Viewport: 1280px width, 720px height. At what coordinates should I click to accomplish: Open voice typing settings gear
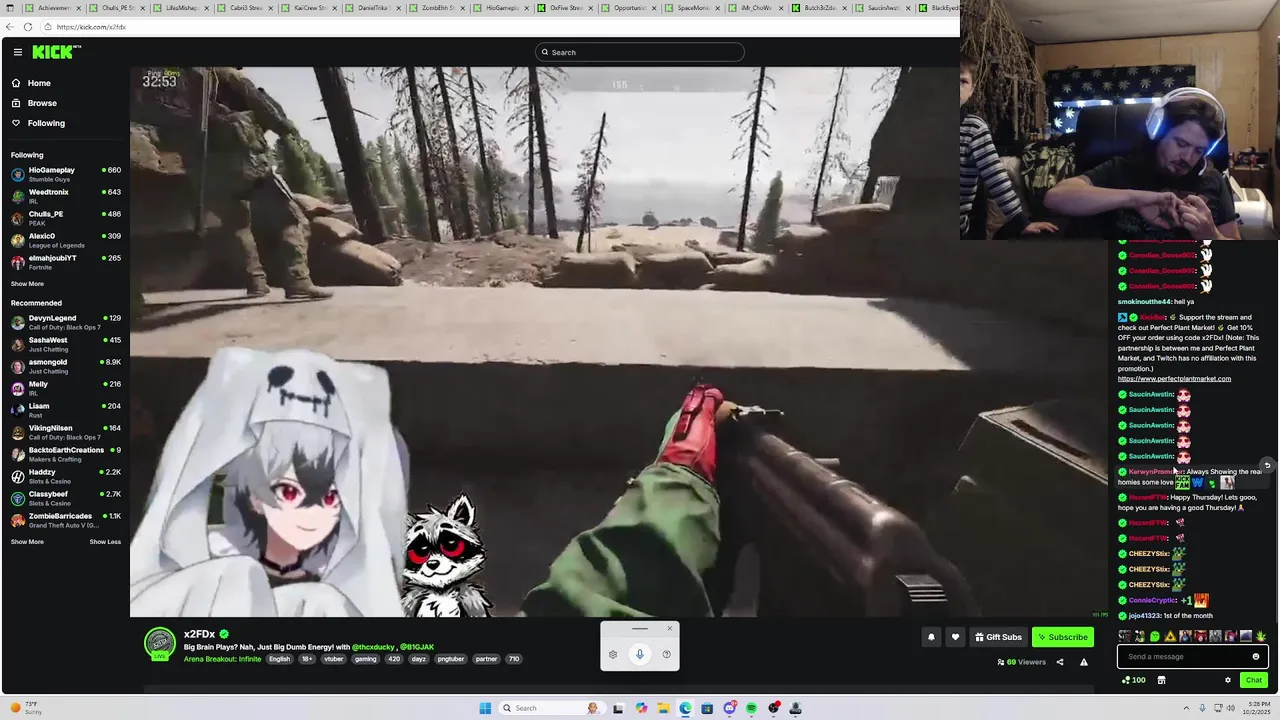pyautogui.click(x=613, y=654)
